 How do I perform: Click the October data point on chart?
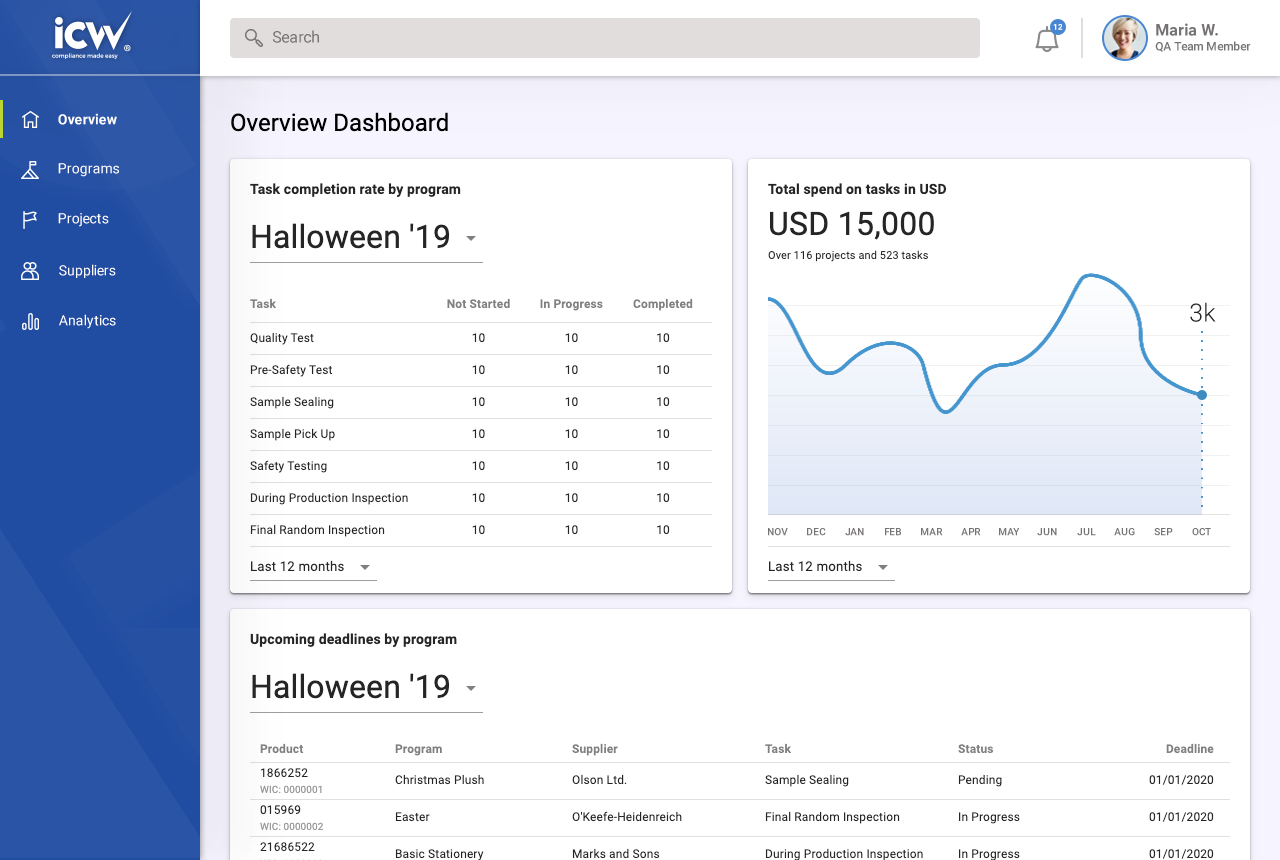(1202, 395)
